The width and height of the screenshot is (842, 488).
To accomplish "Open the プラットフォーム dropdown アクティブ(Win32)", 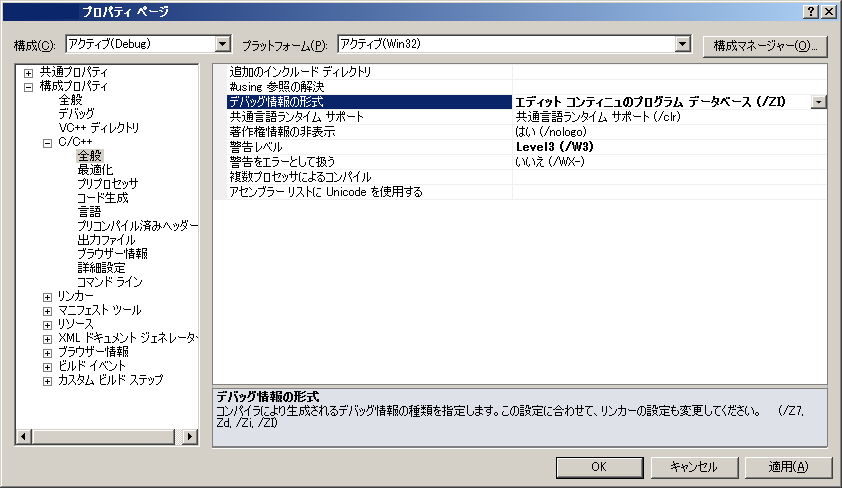I will coord(683,44).
